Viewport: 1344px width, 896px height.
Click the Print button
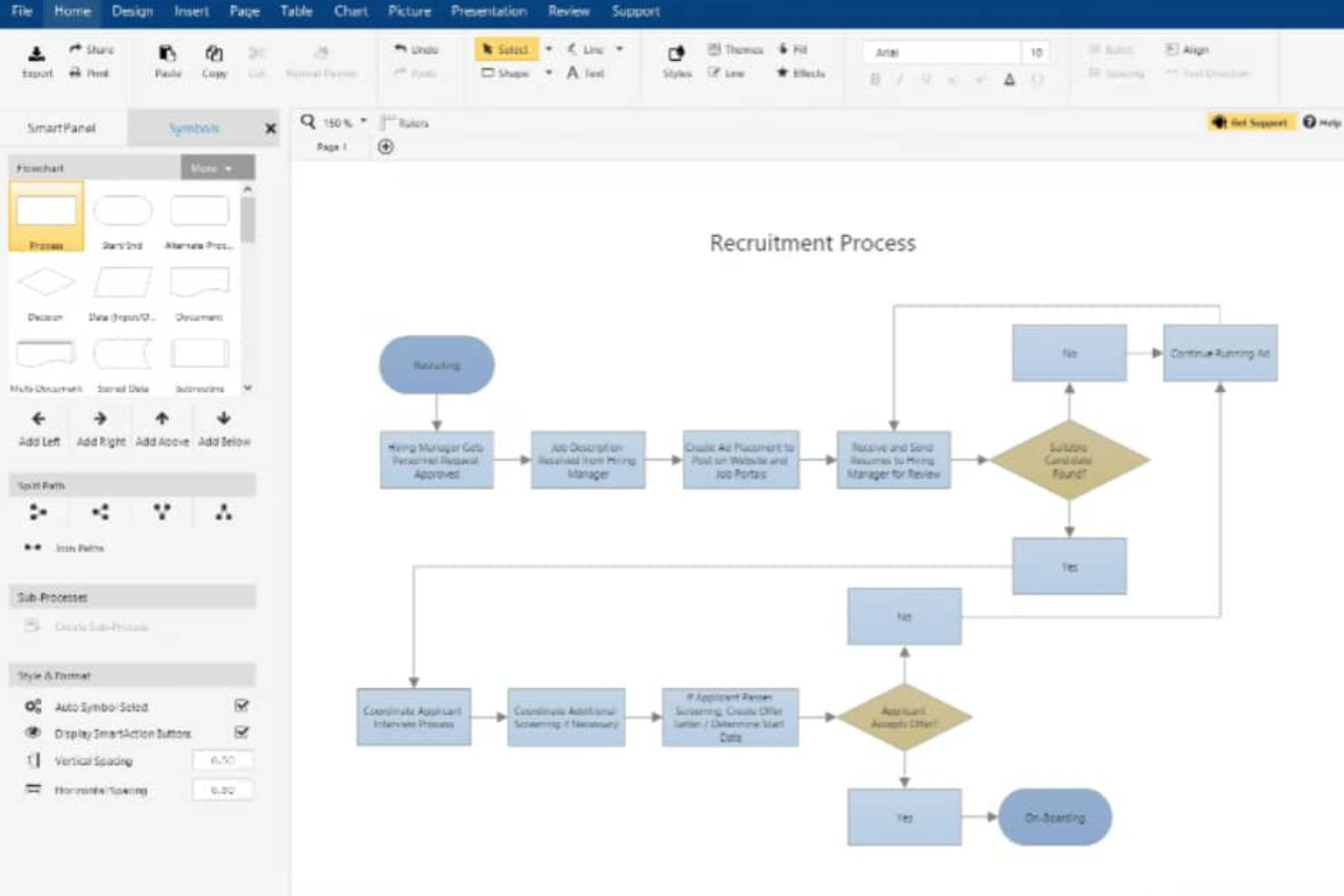tap(89, 74)
